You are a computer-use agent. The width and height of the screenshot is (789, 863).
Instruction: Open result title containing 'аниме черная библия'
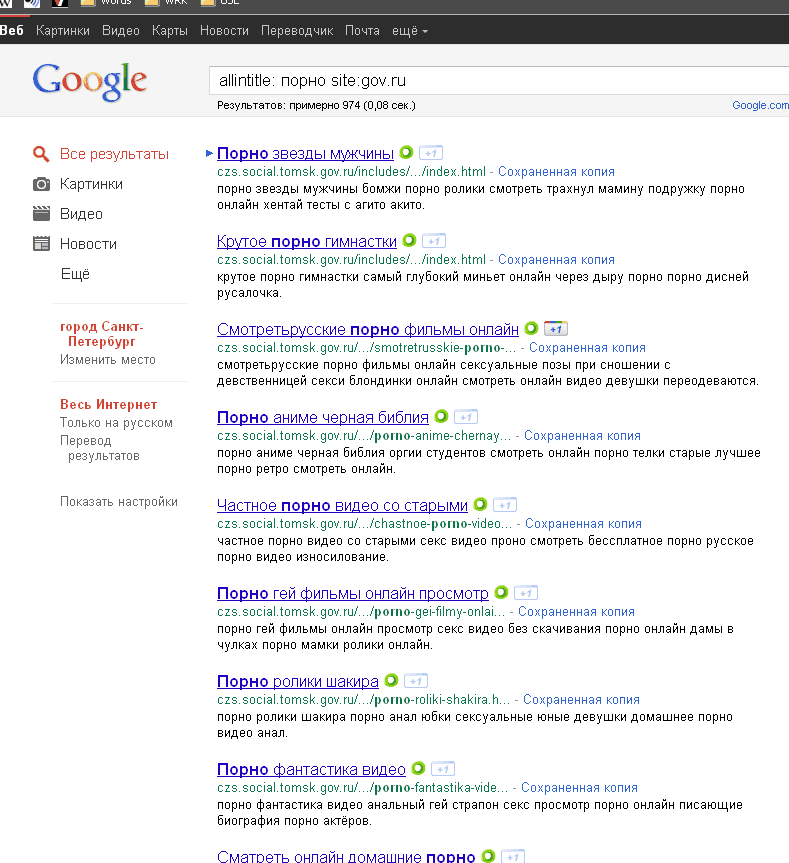point(322,417)
